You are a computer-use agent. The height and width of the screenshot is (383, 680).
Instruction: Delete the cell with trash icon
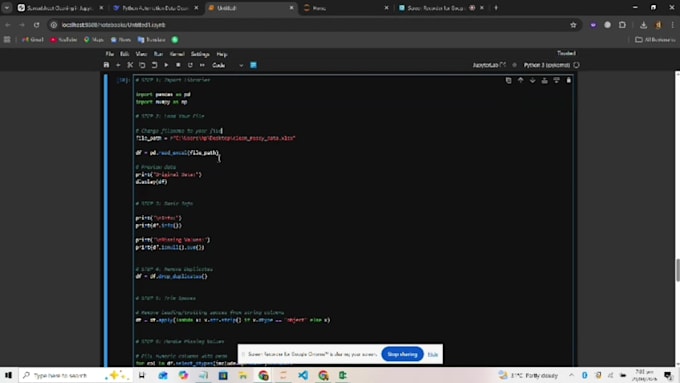tap(569, 80)
